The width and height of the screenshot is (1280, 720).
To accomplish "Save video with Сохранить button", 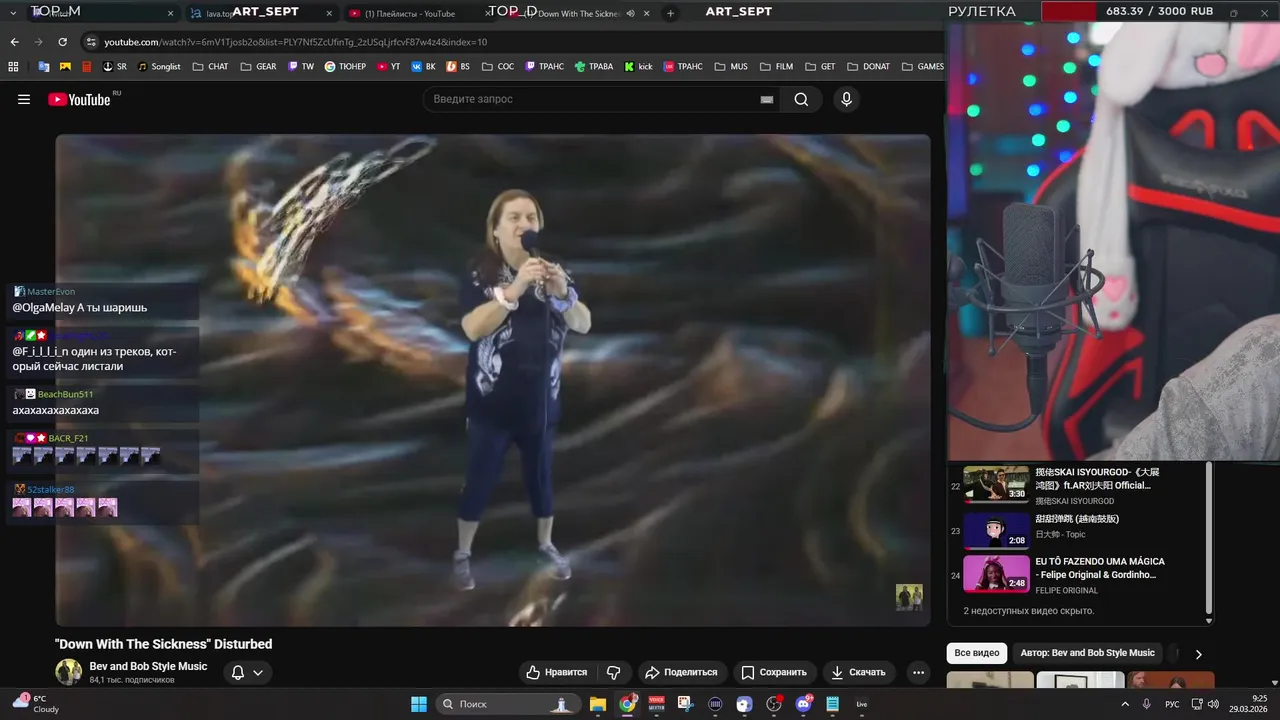I will [774, 672].
